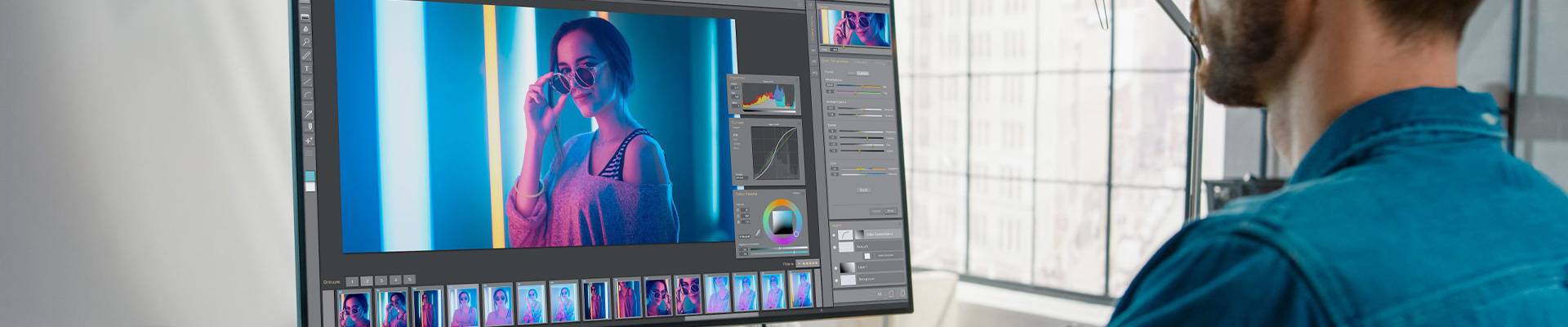Viewport: 1568px width, 327px height.
Task: Pick the eyedropper in the Color Palette panel
Action: click(757, 233)
